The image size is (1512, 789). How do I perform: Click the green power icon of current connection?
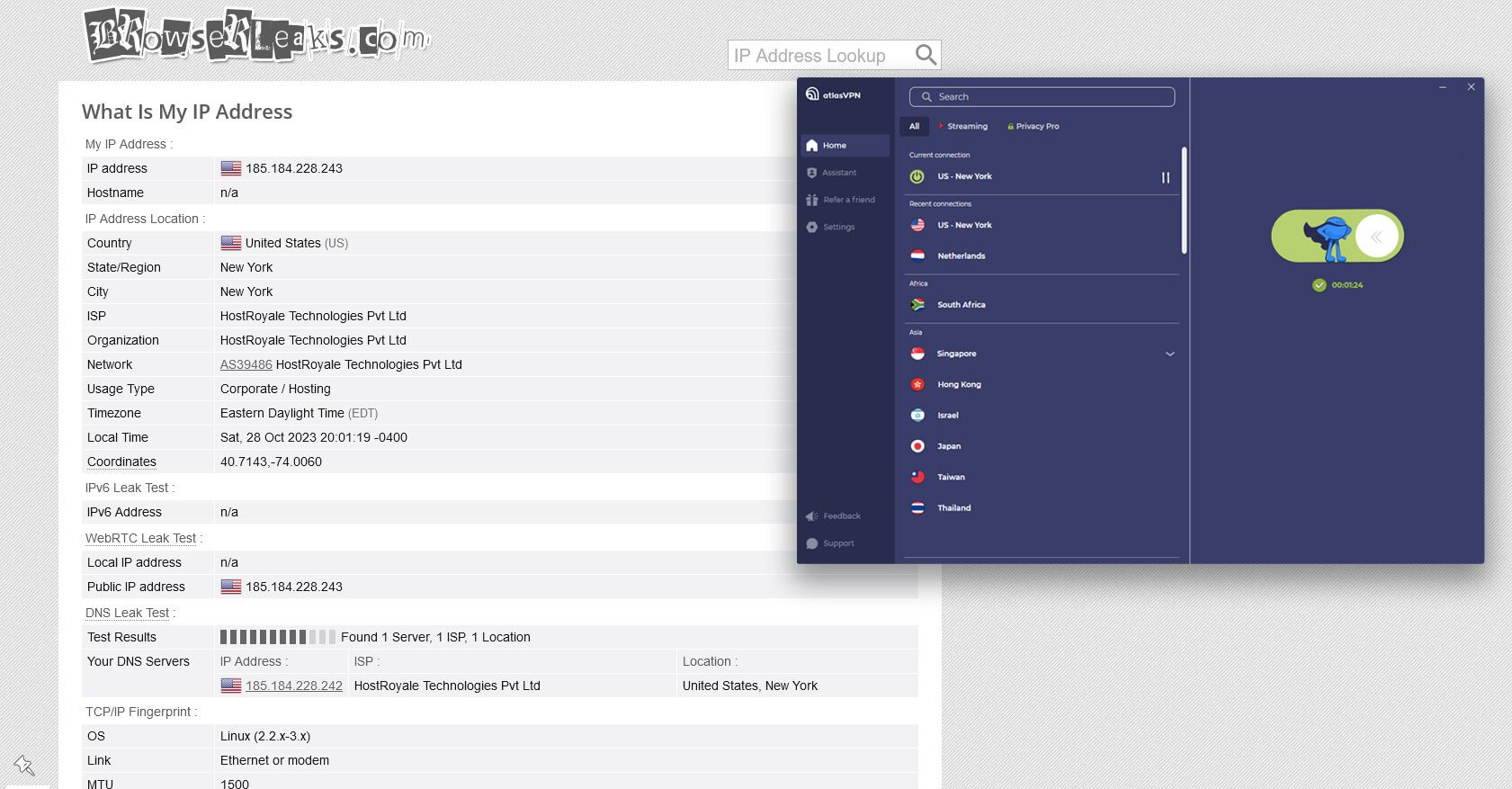click(x=917, y=176)
